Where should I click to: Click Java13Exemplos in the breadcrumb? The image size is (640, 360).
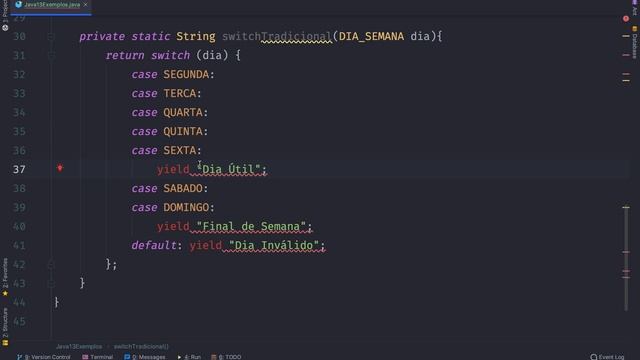pos(79,347)
